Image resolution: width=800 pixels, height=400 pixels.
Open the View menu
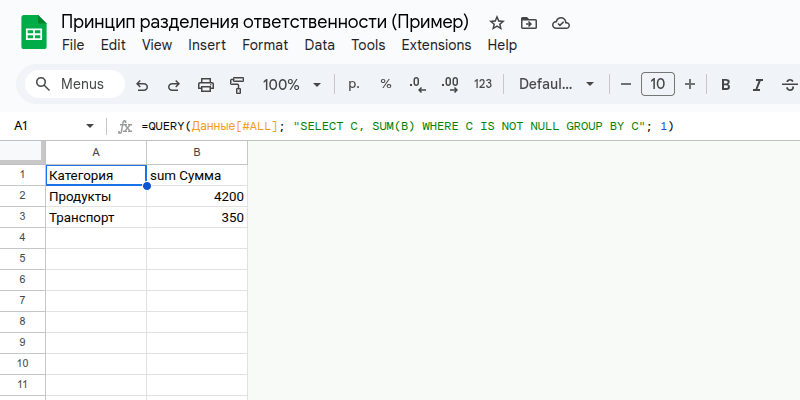[157, 45]
